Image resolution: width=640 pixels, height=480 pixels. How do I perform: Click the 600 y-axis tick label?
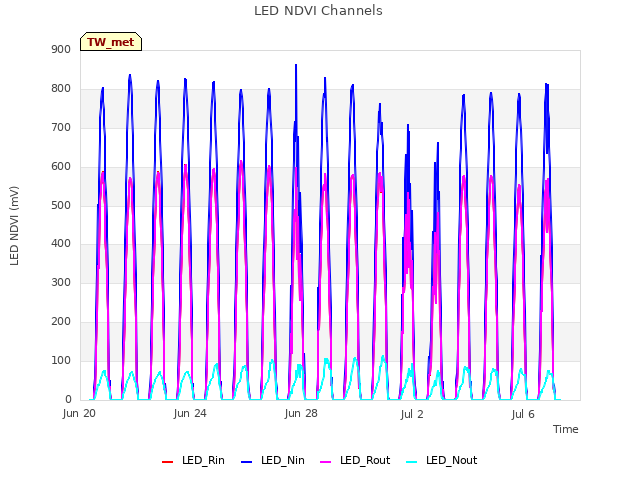[x=61, y=167]
